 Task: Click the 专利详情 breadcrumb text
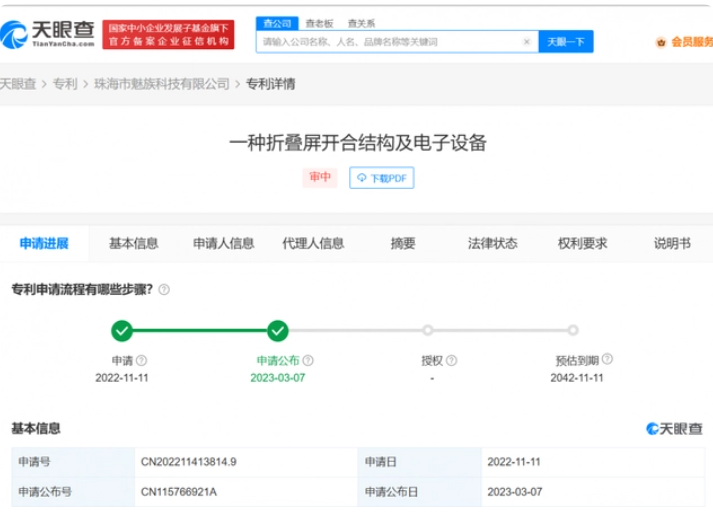pos(271,84)
